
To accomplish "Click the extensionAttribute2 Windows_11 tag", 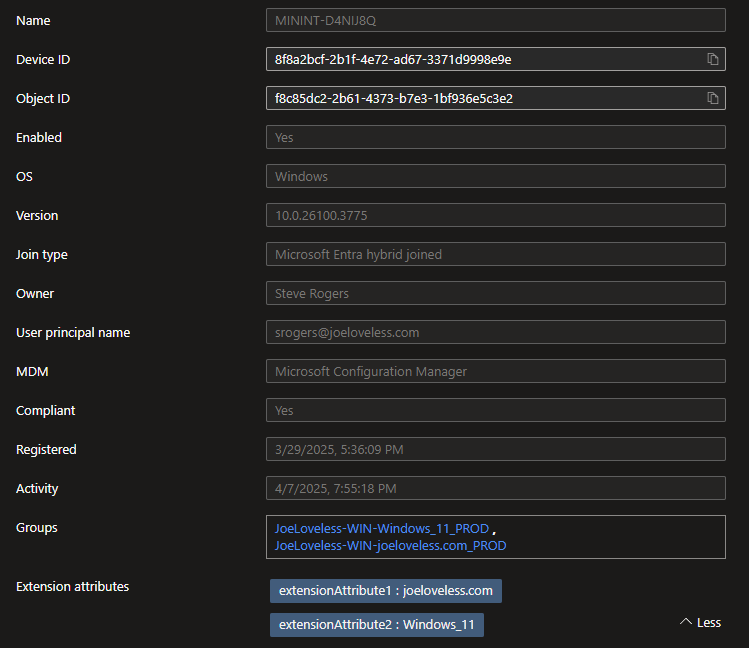I will click(376, 625).
